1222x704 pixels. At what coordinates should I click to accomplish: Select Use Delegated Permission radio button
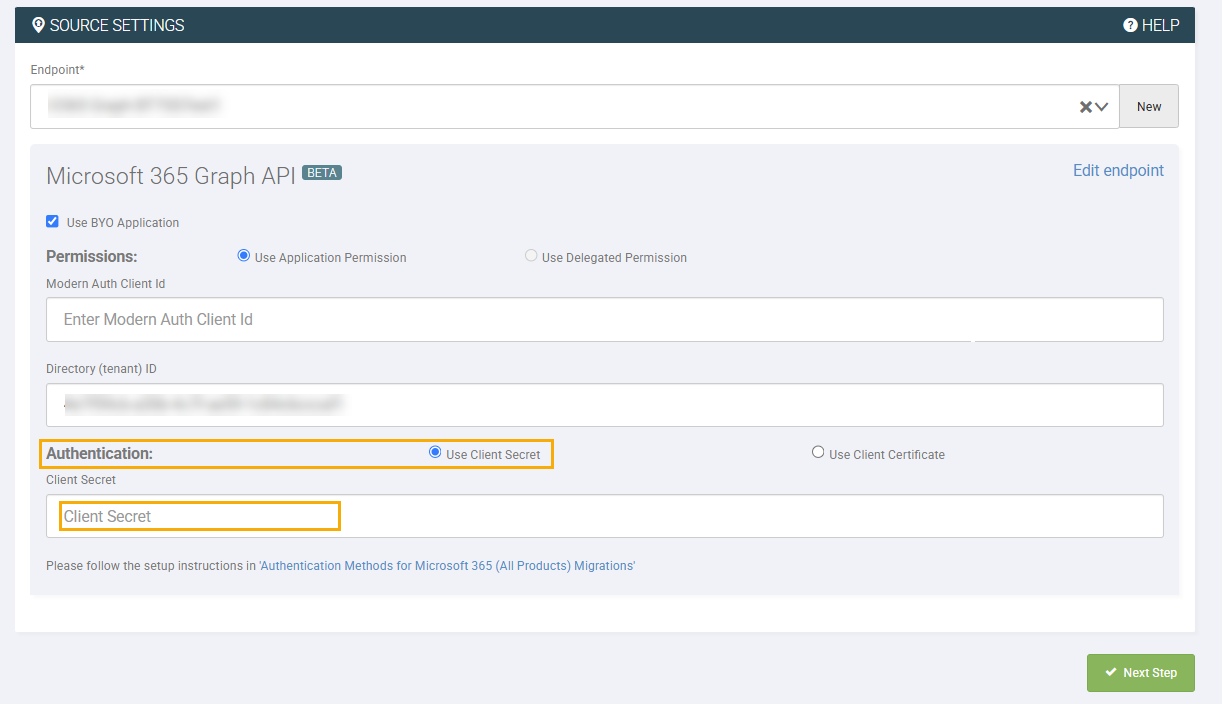click(x=531, y=256)
